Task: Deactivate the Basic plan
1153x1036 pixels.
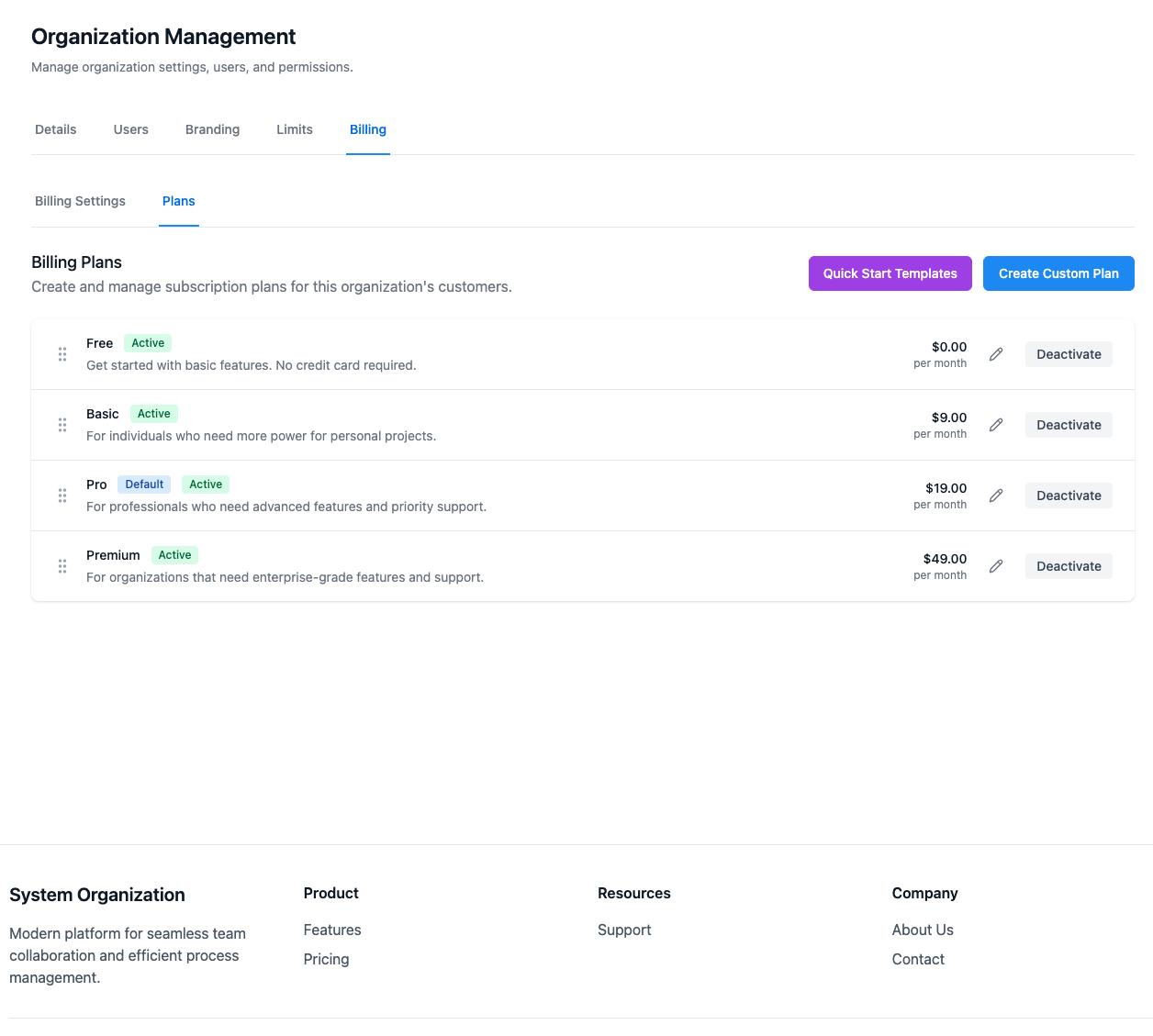Action: click(x=1069, y=425)
